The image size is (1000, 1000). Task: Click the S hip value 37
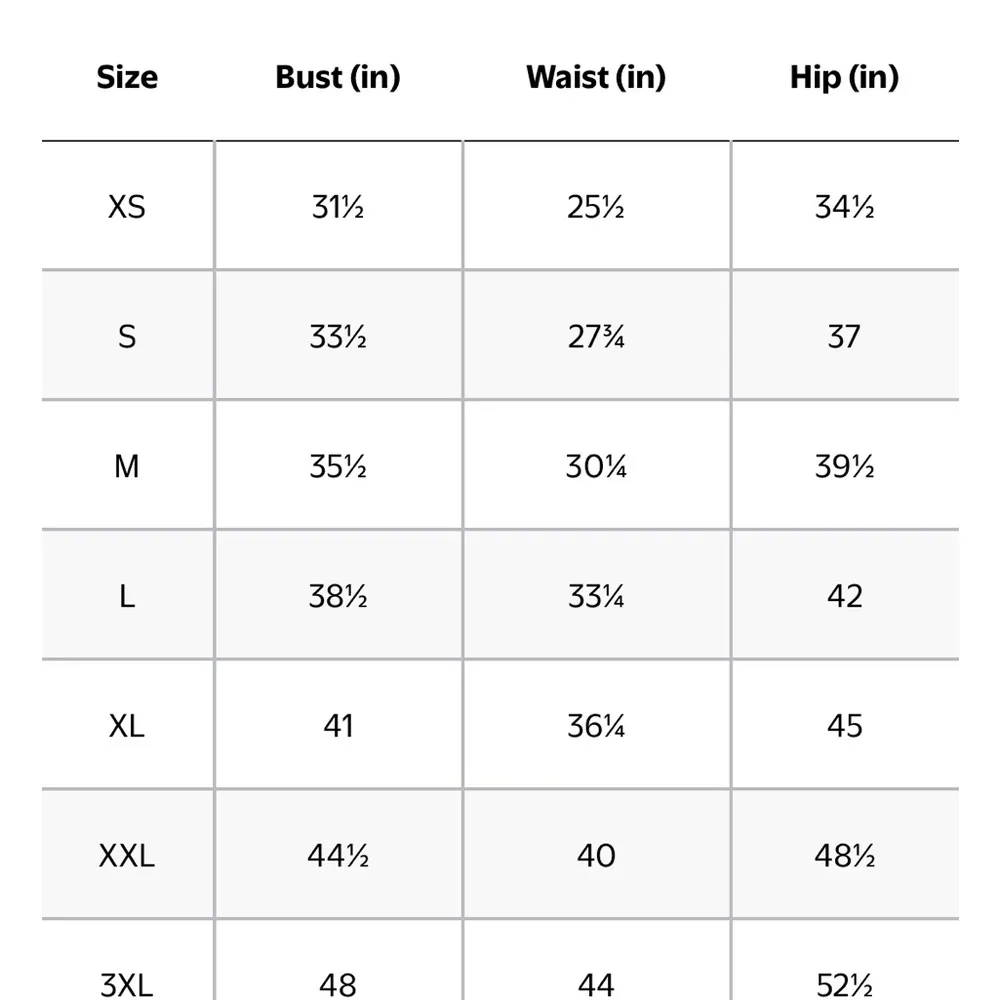point(844,337)
